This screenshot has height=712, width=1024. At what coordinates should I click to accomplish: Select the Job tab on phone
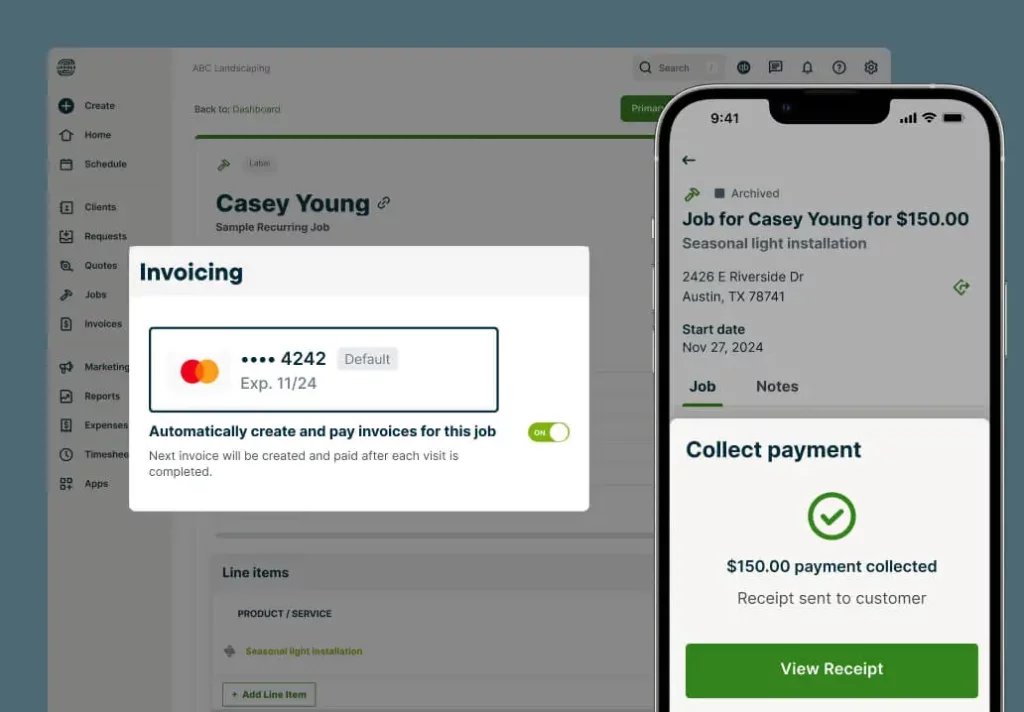[x=702, y=386]
